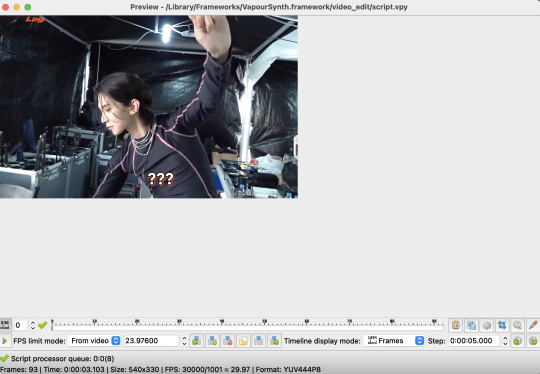540x374 pixels.
Task: Increase the FPS value stepper
Action: (184, 338)
